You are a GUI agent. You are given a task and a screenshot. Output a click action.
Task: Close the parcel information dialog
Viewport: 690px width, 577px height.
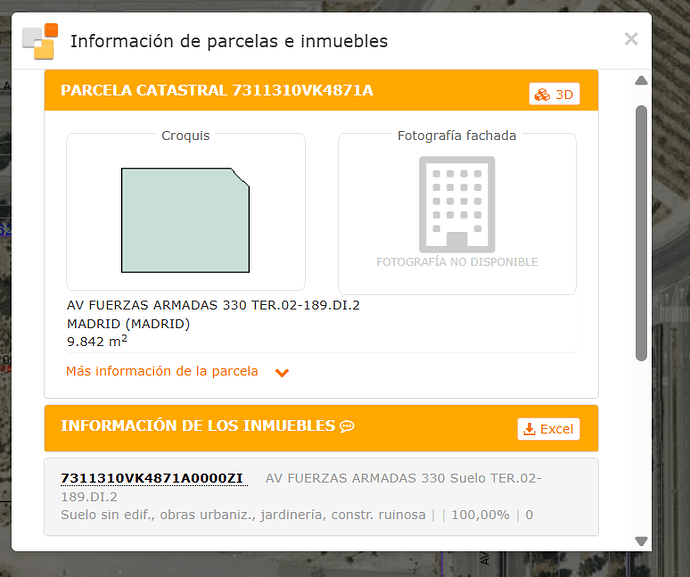630,40
